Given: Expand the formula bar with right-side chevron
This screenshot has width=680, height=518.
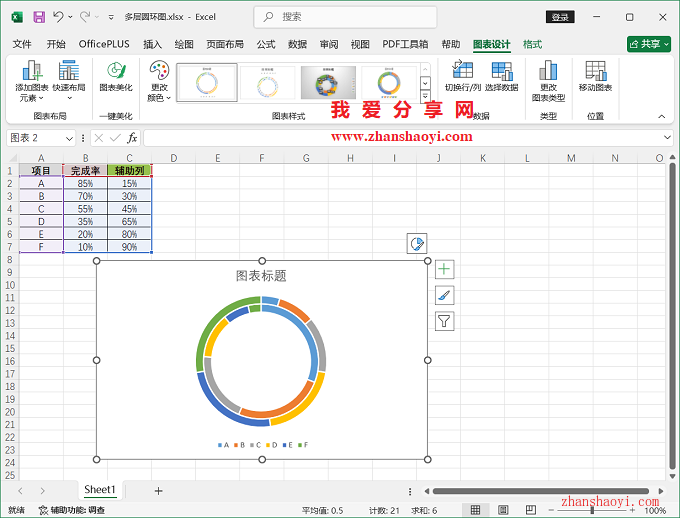Looking at the screenshot, I should coord(668,138).
